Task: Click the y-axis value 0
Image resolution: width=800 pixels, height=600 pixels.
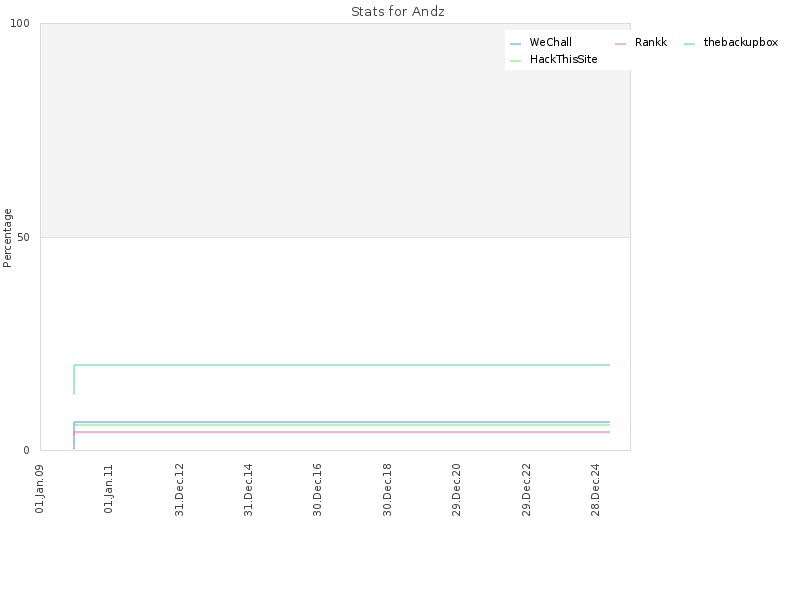Action: click(27, 450)
